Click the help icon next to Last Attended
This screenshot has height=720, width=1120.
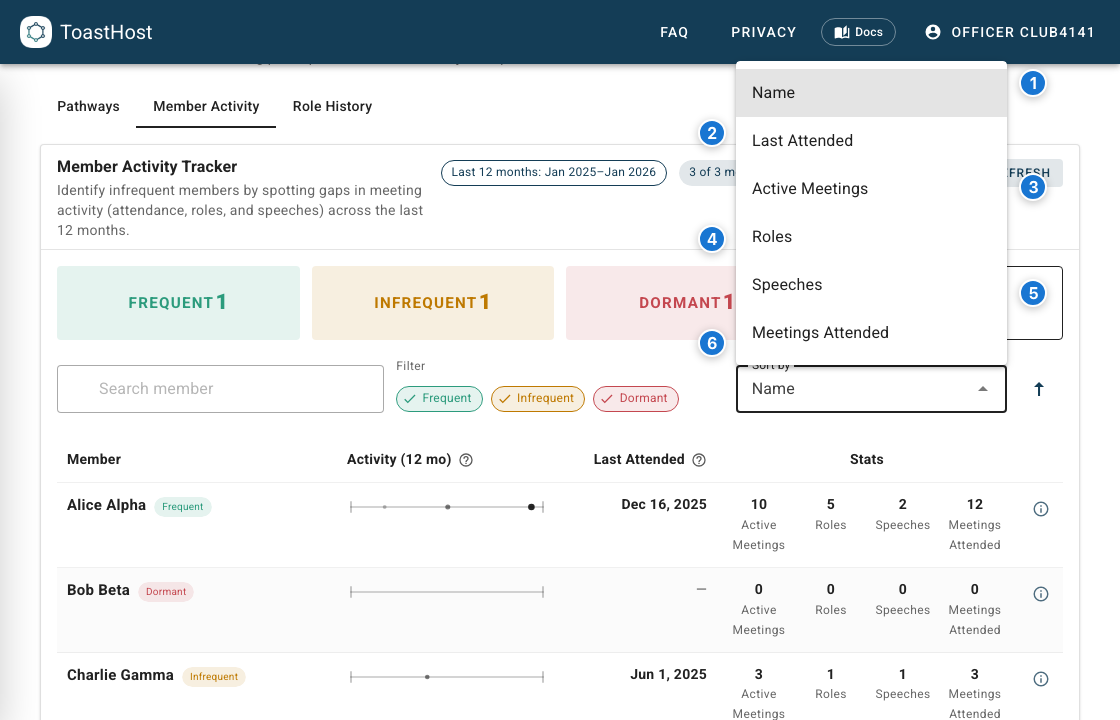[x=699, y=460]
